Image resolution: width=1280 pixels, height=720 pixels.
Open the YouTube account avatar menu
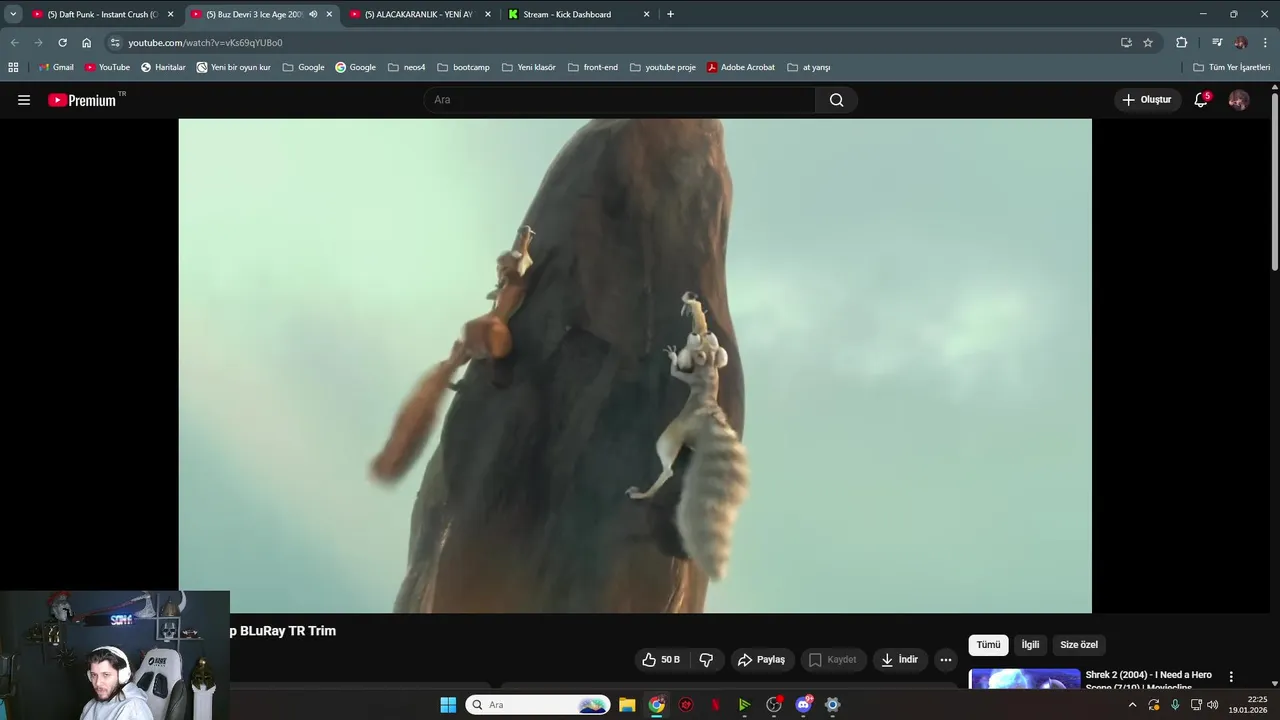[1238, 100]
